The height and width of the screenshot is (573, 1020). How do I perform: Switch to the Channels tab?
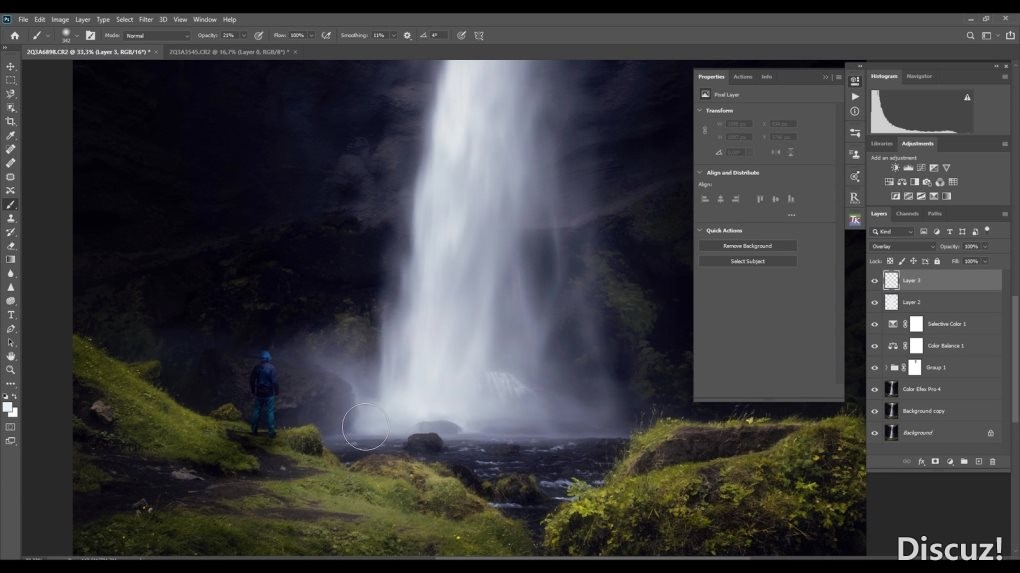pyautogui.click(x=907, y=213)
